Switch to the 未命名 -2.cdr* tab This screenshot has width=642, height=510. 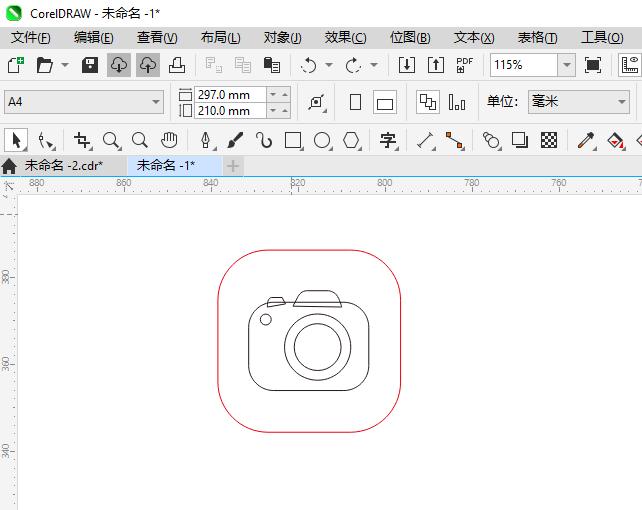pos(64,166)
